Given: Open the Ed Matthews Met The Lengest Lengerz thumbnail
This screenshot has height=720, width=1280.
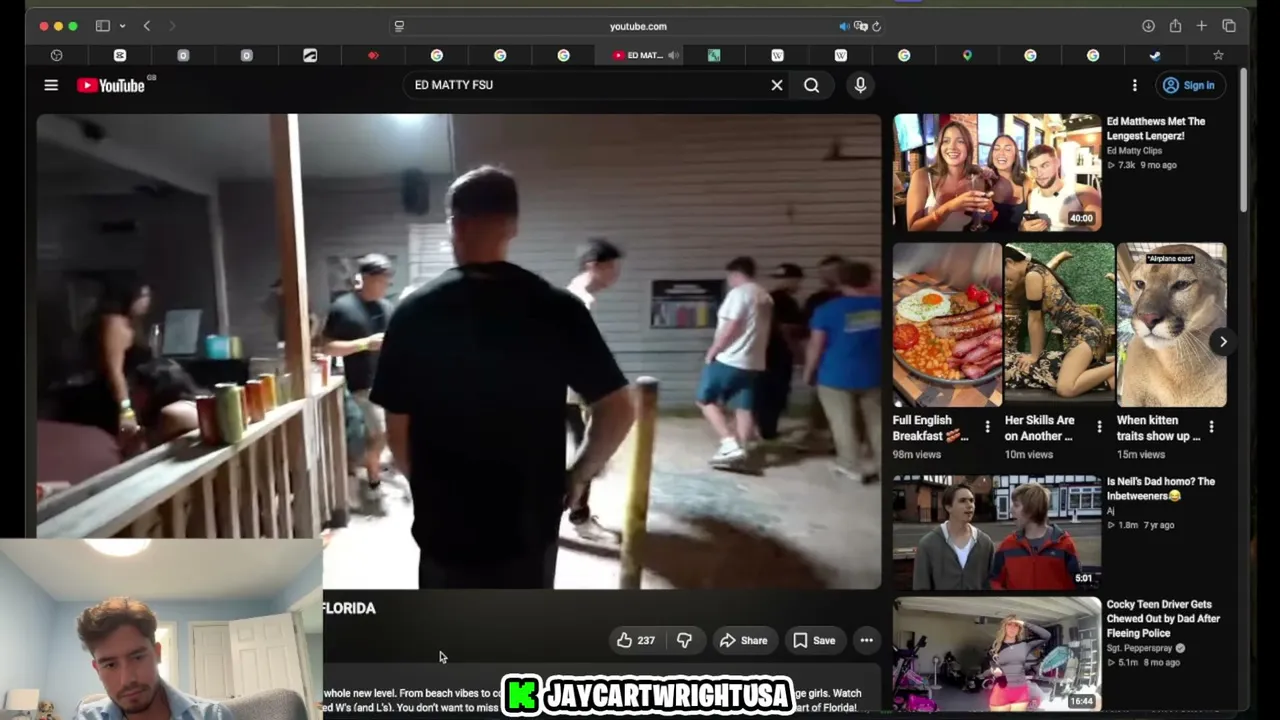Looking at the screenshot, I should click(997, 172).
